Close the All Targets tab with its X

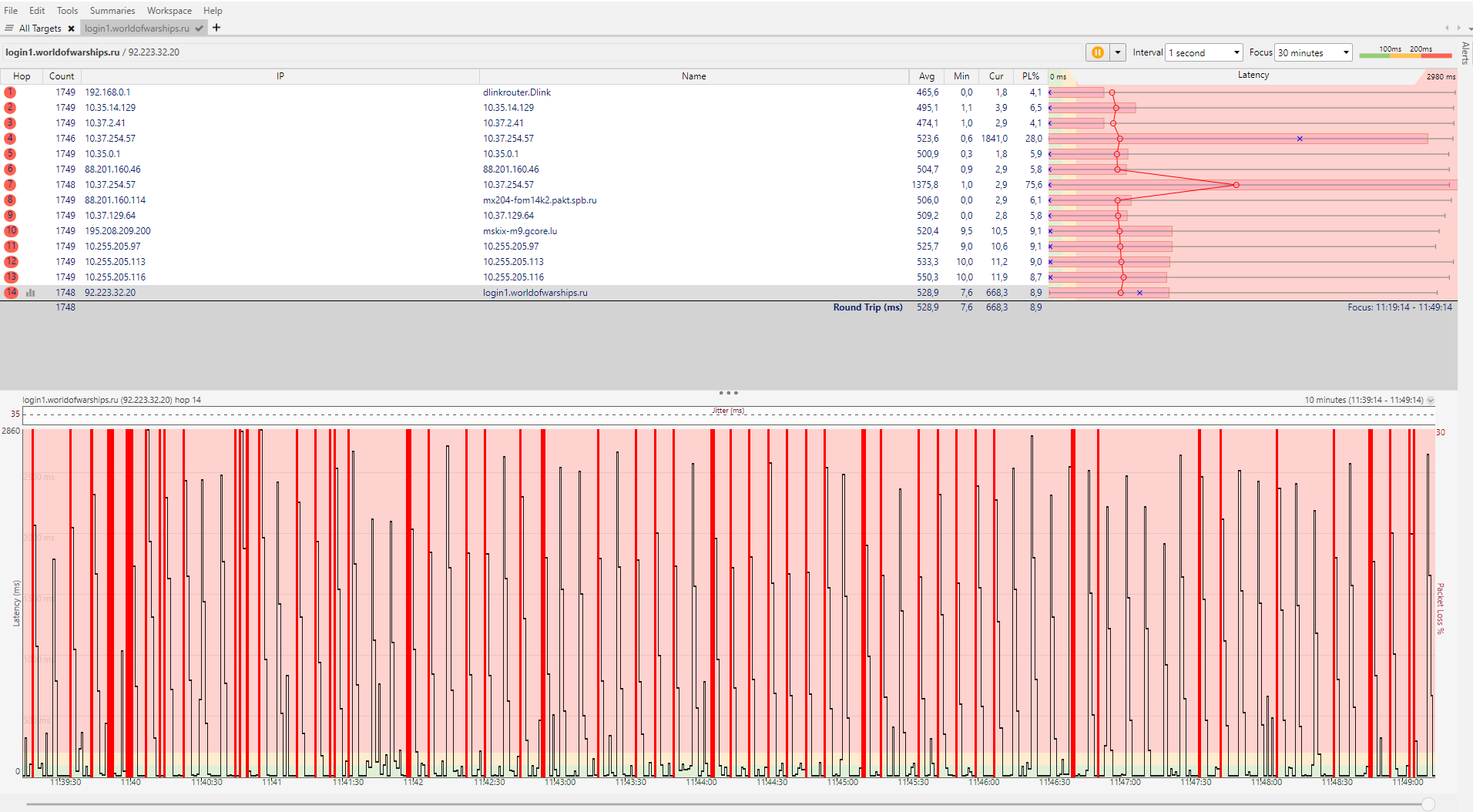(x=71, y=29)
